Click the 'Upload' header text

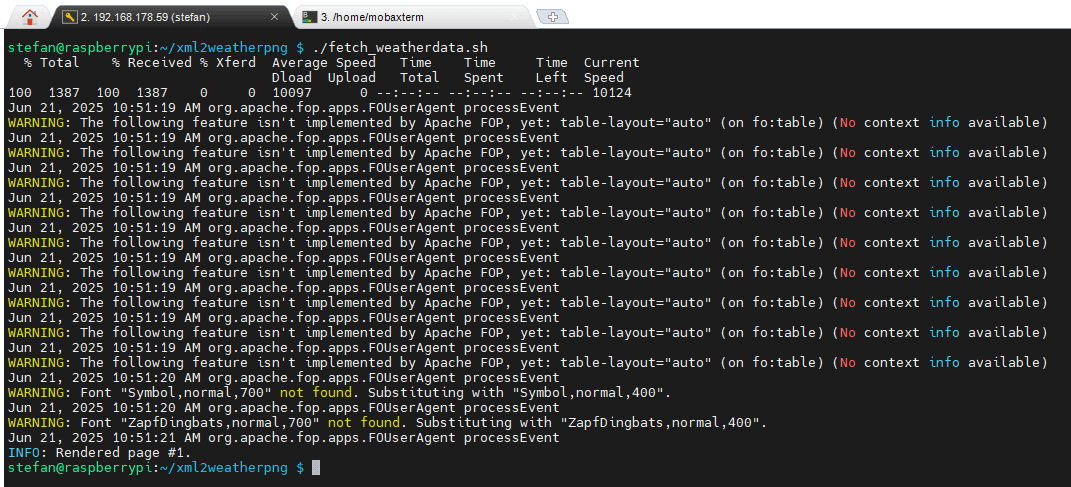352,78
